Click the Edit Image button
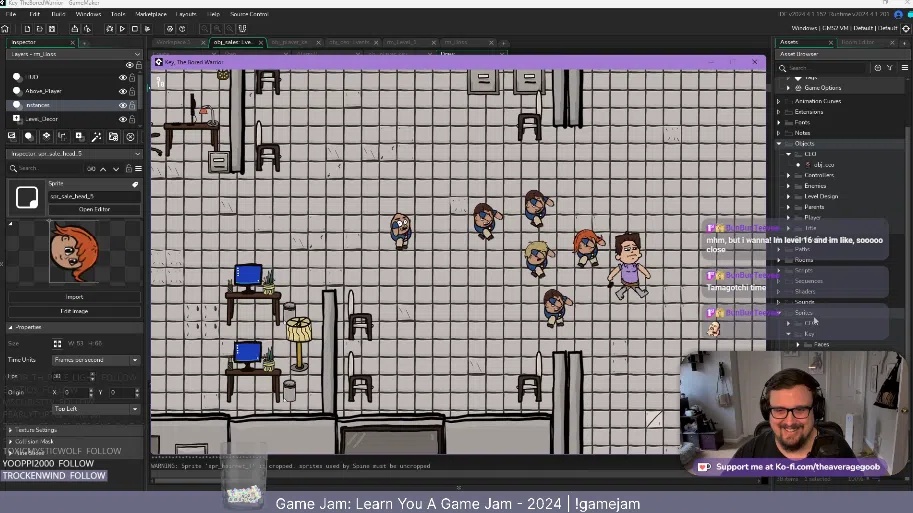This screenshot has width=913, height=513. pyautogui.click(x=74, y=311)
